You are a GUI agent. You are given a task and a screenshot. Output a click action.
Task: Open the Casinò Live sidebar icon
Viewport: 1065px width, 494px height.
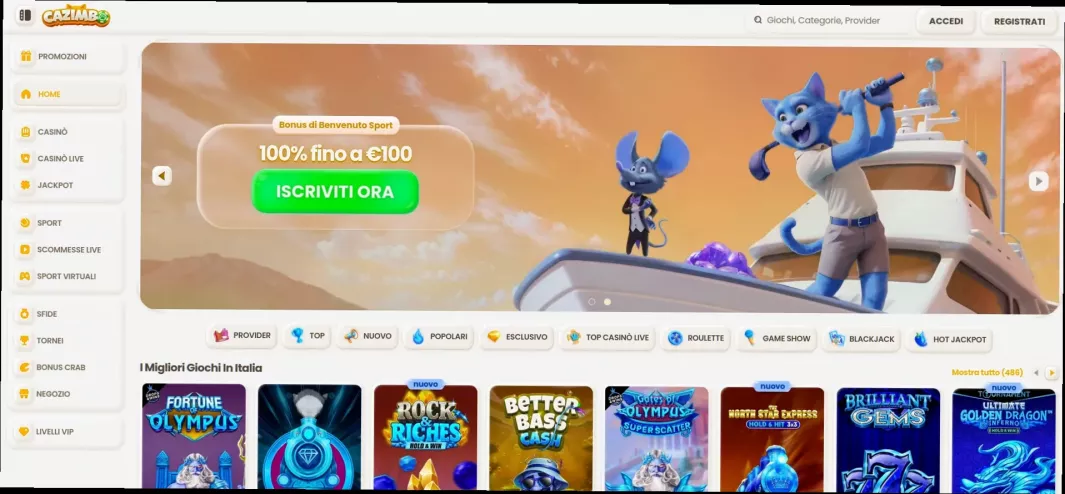point(26,158)
